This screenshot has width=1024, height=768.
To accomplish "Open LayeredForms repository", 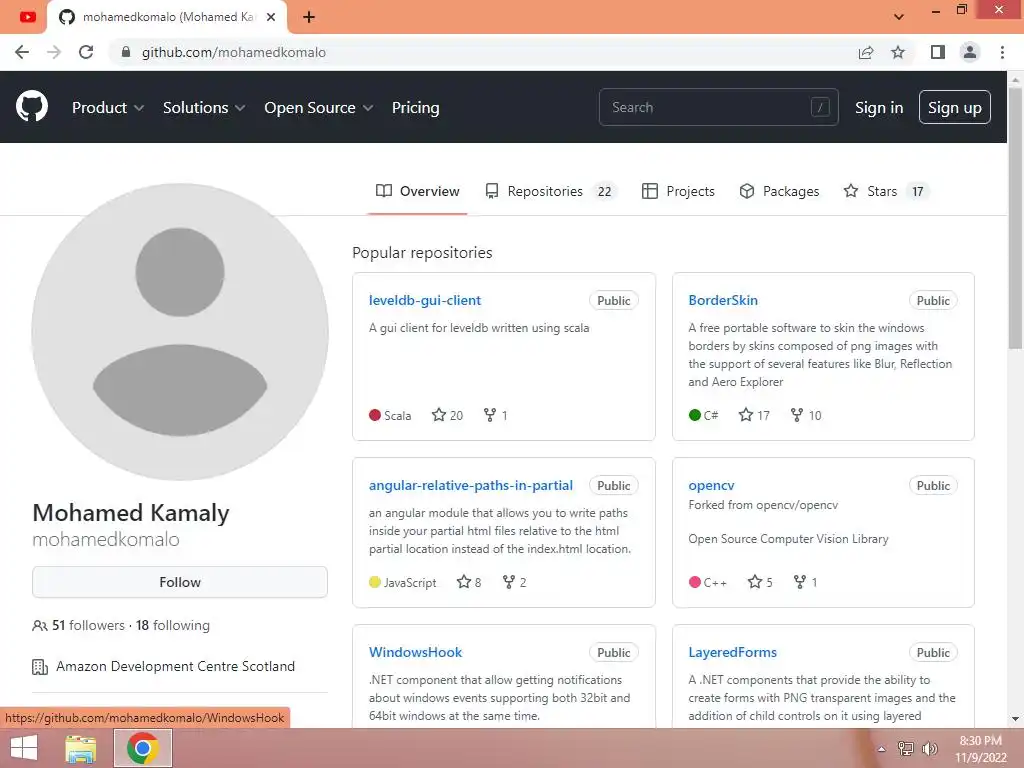I will (733, 652).
